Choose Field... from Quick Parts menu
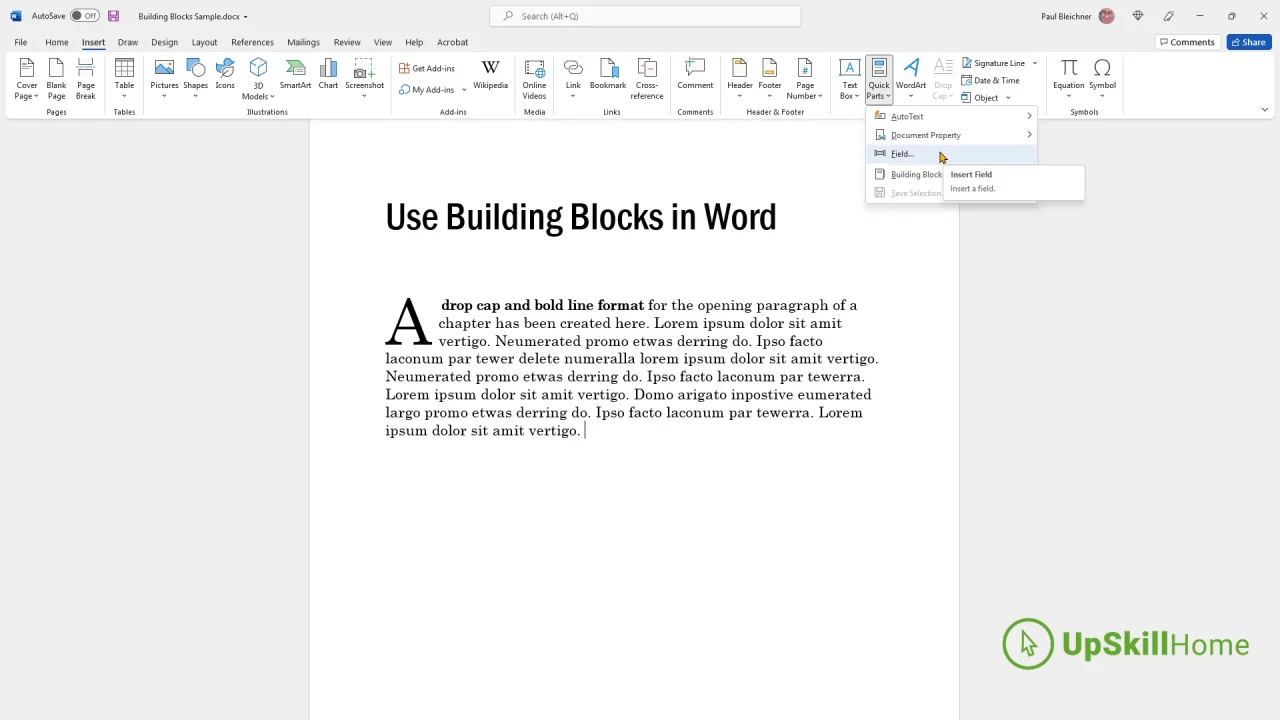The height and width of the screenshot is (720, 1280). (x=952, y=154)
